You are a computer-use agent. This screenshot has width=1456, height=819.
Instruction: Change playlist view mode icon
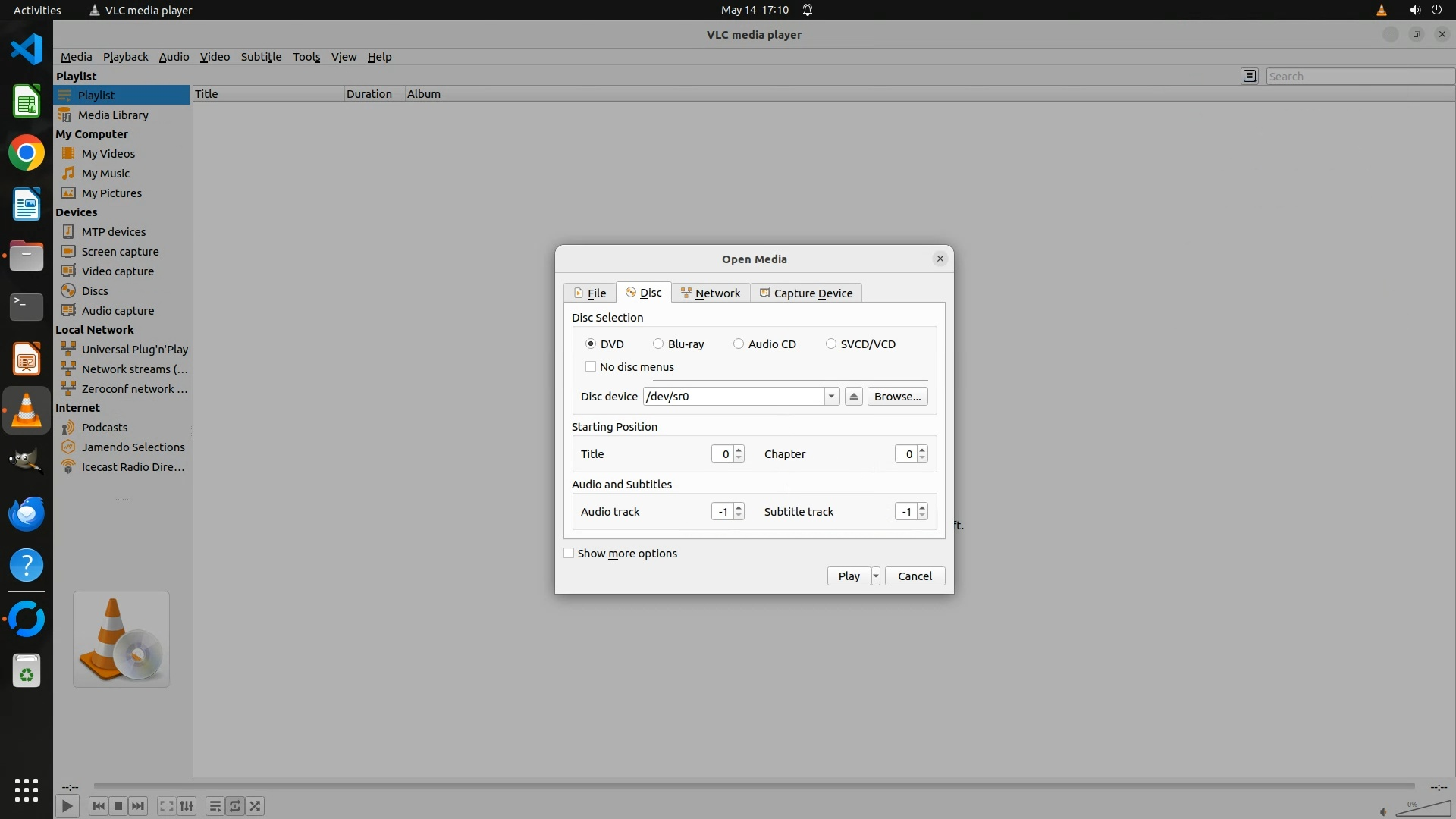coord(1250,76)
